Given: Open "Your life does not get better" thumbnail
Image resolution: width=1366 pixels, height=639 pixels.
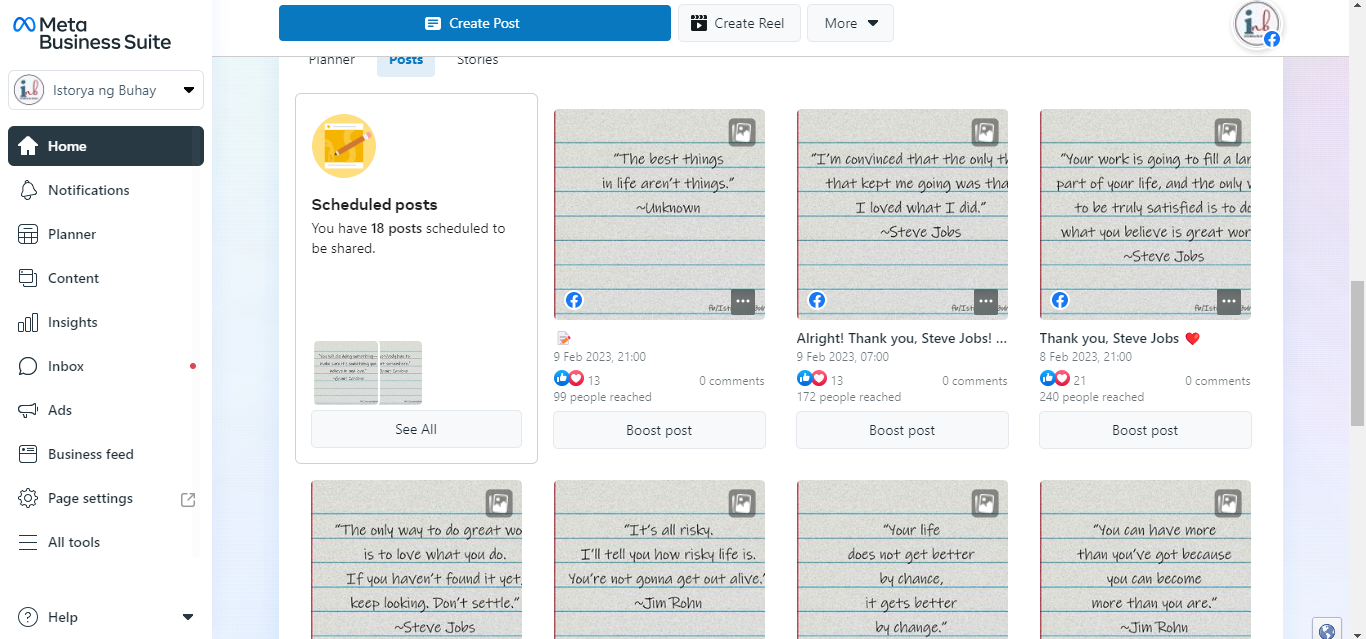Looking at the screenshot, I should (902, 559).
